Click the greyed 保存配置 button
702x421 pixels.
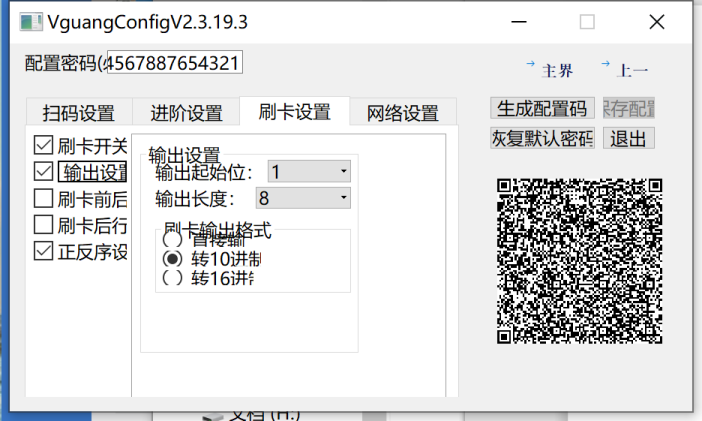pos(629,108)
